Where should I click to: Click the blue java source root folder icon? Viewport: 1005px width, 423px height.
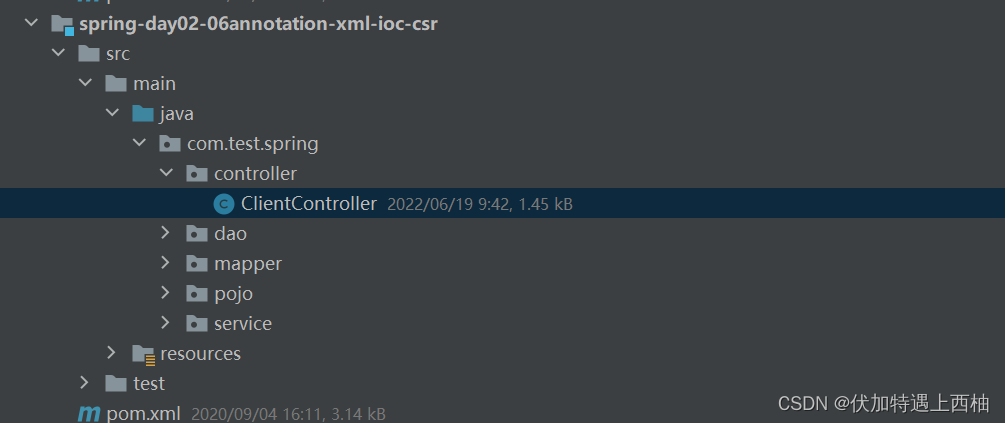pos(143,114)
